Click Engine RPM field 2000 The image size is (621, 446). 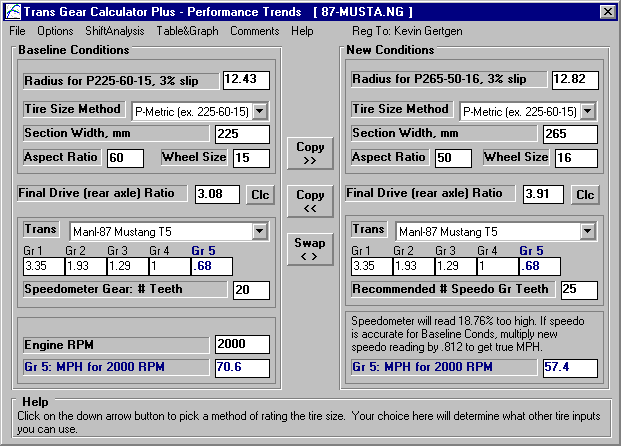click(x=242, y=344)
